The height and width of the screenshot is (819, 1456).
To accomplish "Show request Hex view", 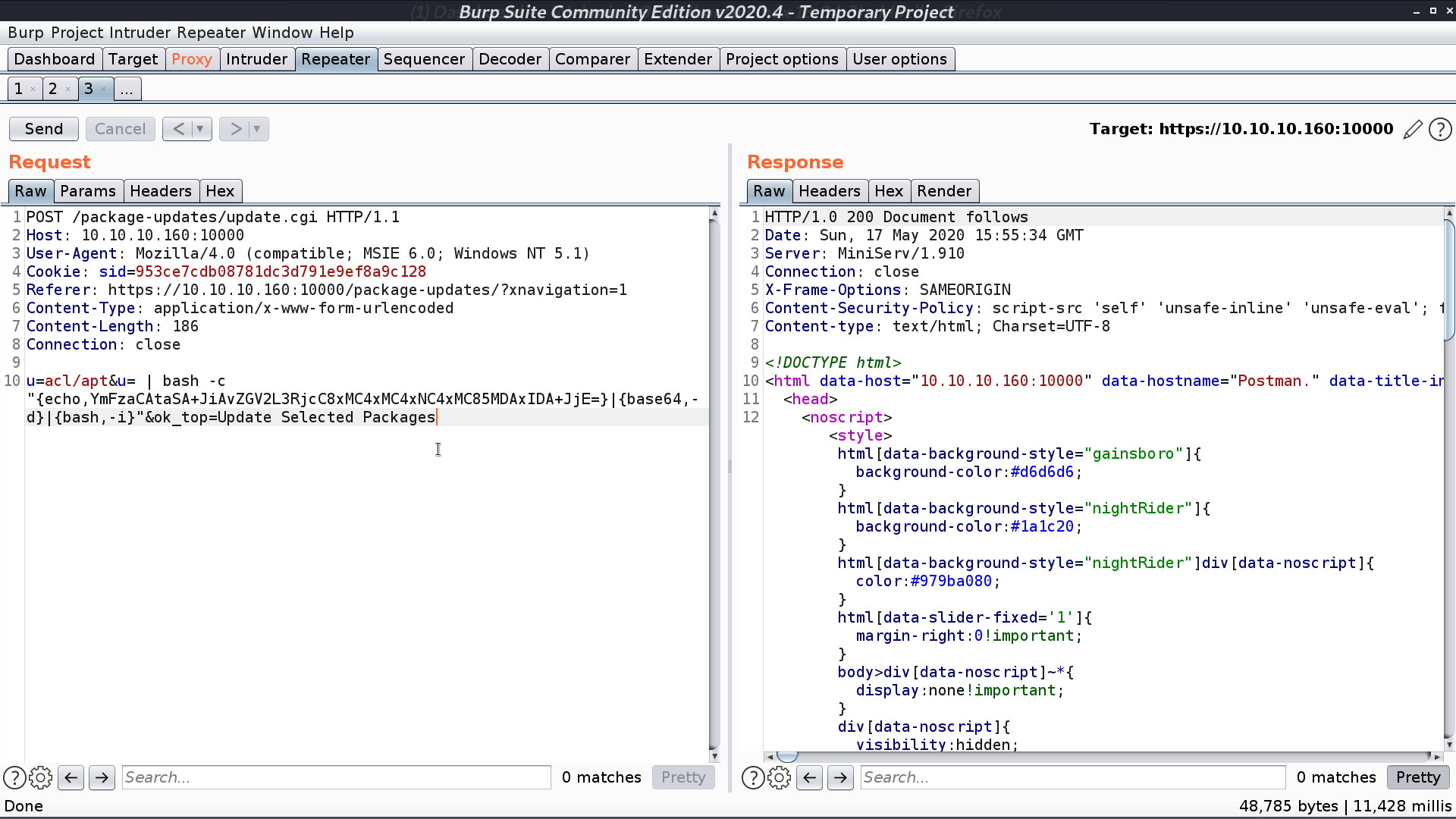I will pos(221,191).
